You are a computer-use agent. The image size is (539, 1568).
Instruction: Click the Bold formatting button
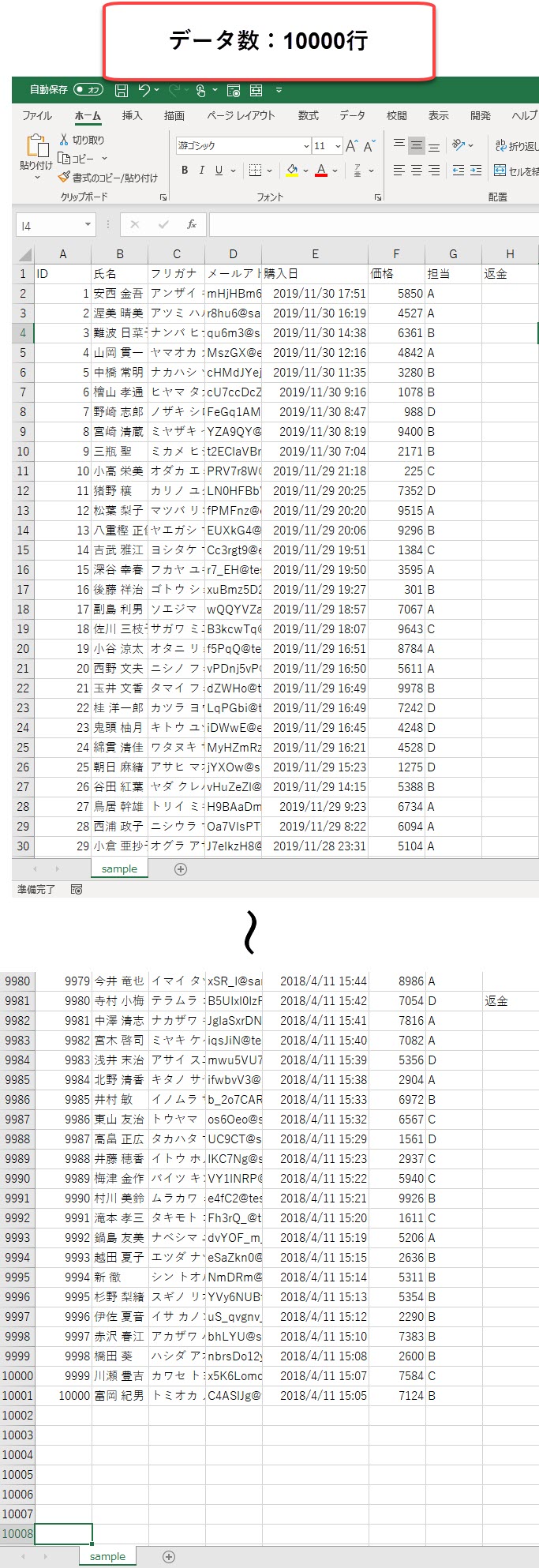(185, 171)
